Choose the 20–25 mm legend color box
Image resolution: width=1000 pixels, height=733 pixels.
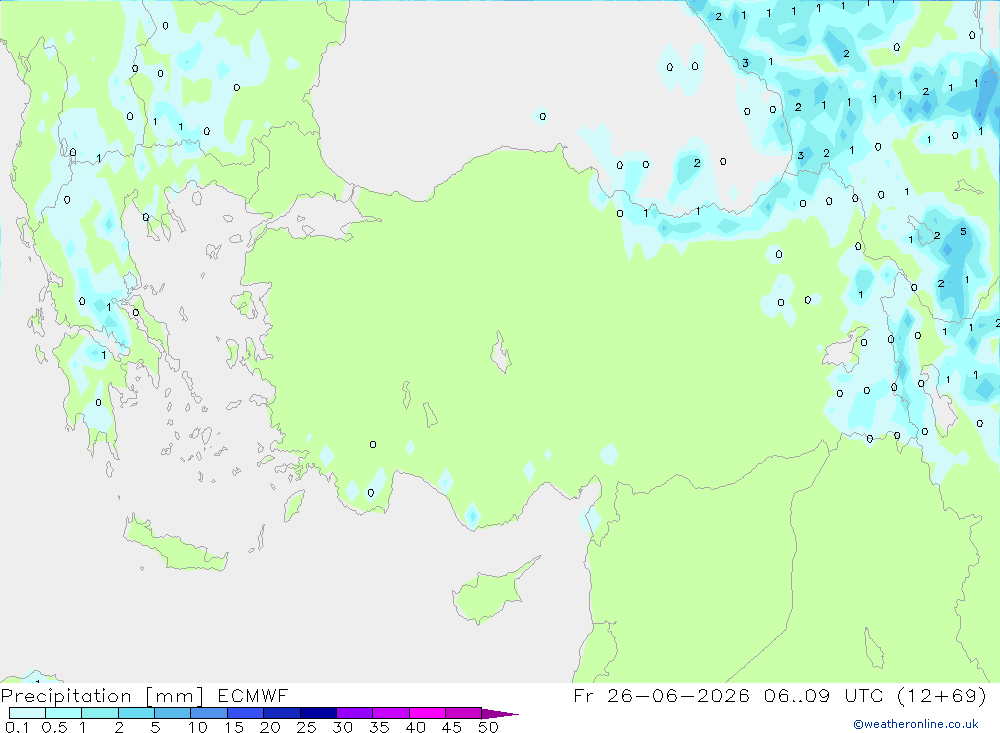click(x=281, y=713)
